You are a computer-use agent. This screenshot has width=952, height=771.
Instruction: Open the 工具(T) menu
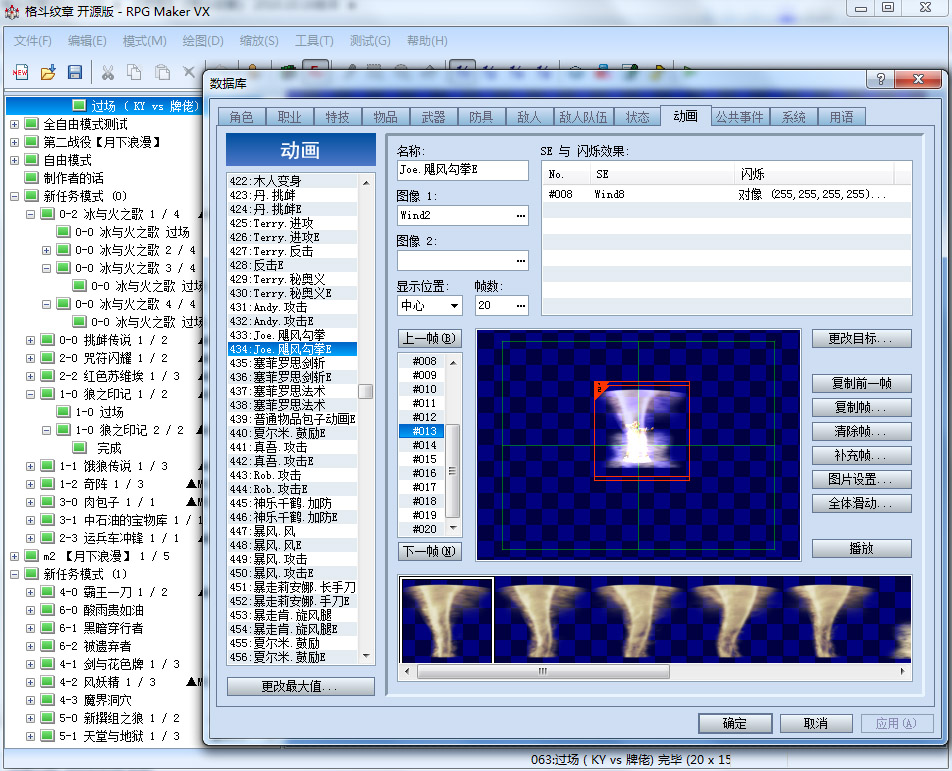(x=314, y=41)
